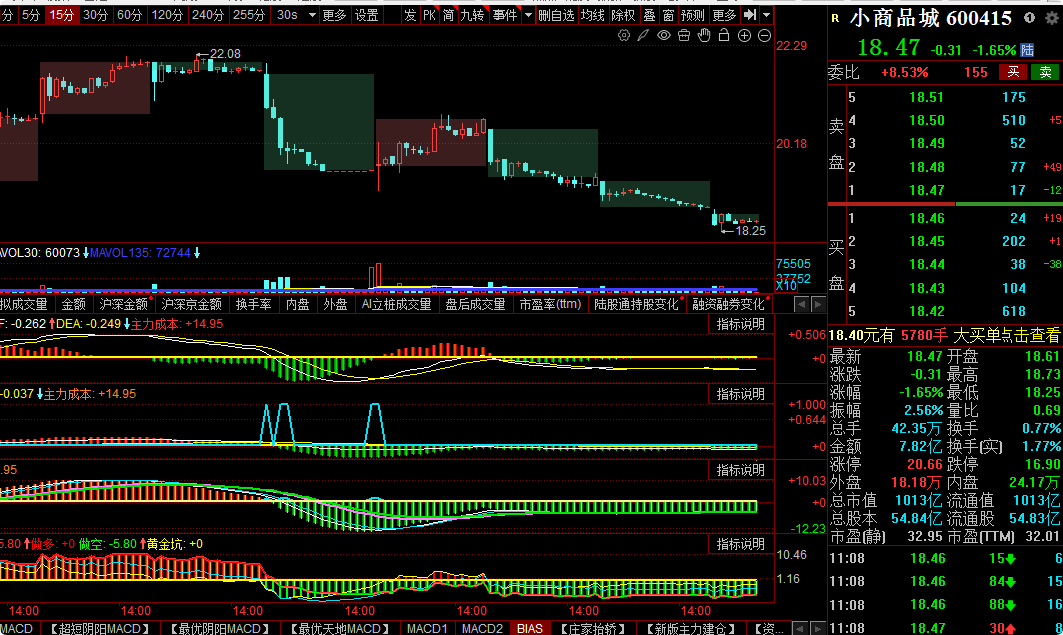Image resolution: width=1063 pixels, height=635 pixels.
Task: Switch to the 30分 period
Action: 95,14
